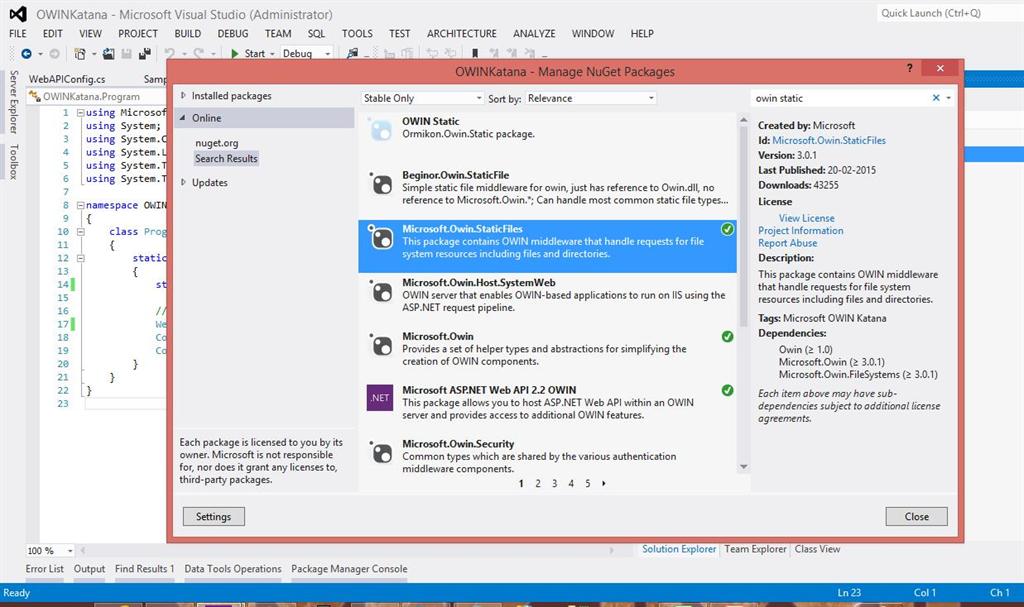Click the Microsoft.Owin.StaticFiles package icon
Screen dimensions: 1024x607
click(x=381, y=238)
